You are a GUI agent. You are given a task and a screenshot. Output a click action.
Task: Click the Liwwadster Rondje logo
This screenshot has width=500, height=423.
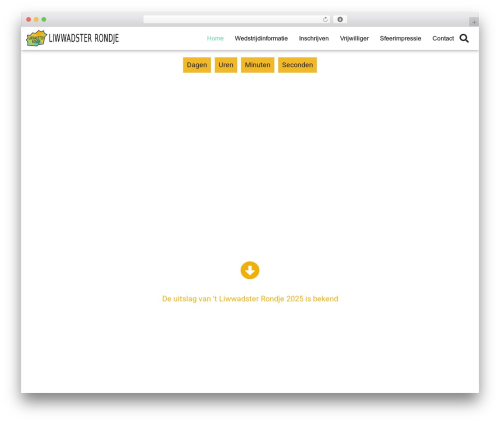pyautogui.click(x=72, y=38)
